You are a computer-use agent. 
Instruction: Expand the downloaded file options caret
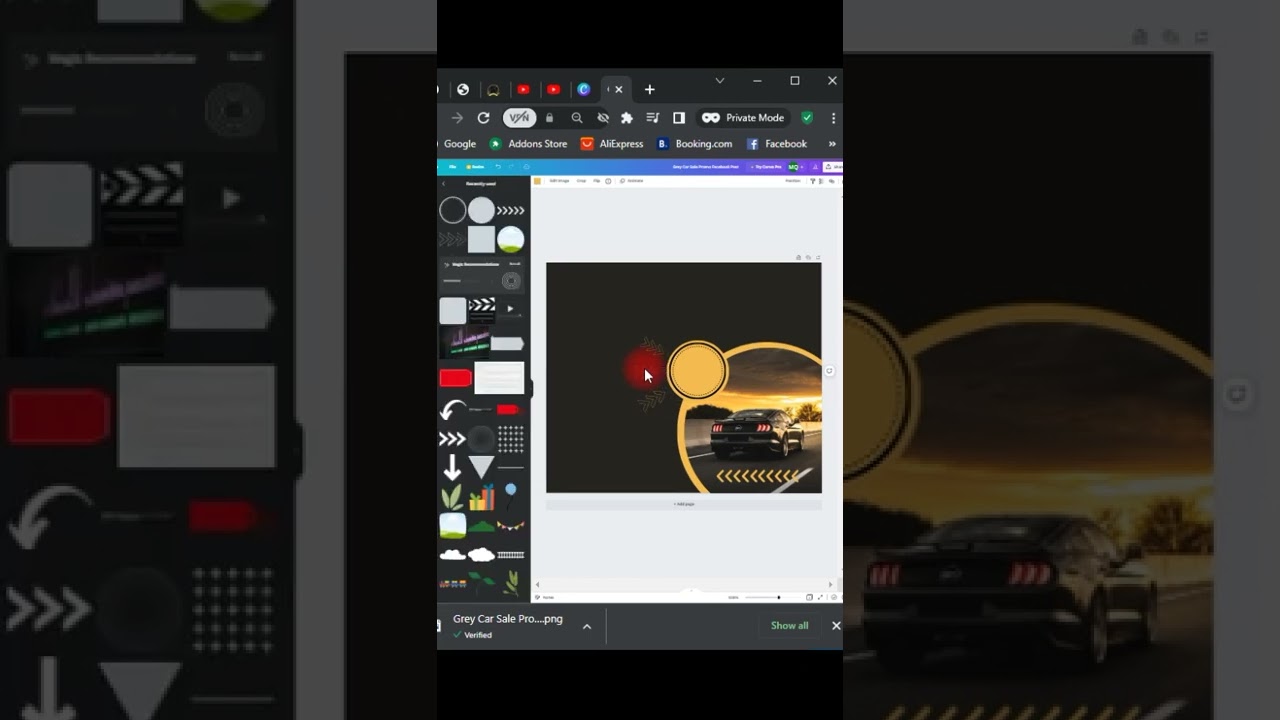pos(587,626)
